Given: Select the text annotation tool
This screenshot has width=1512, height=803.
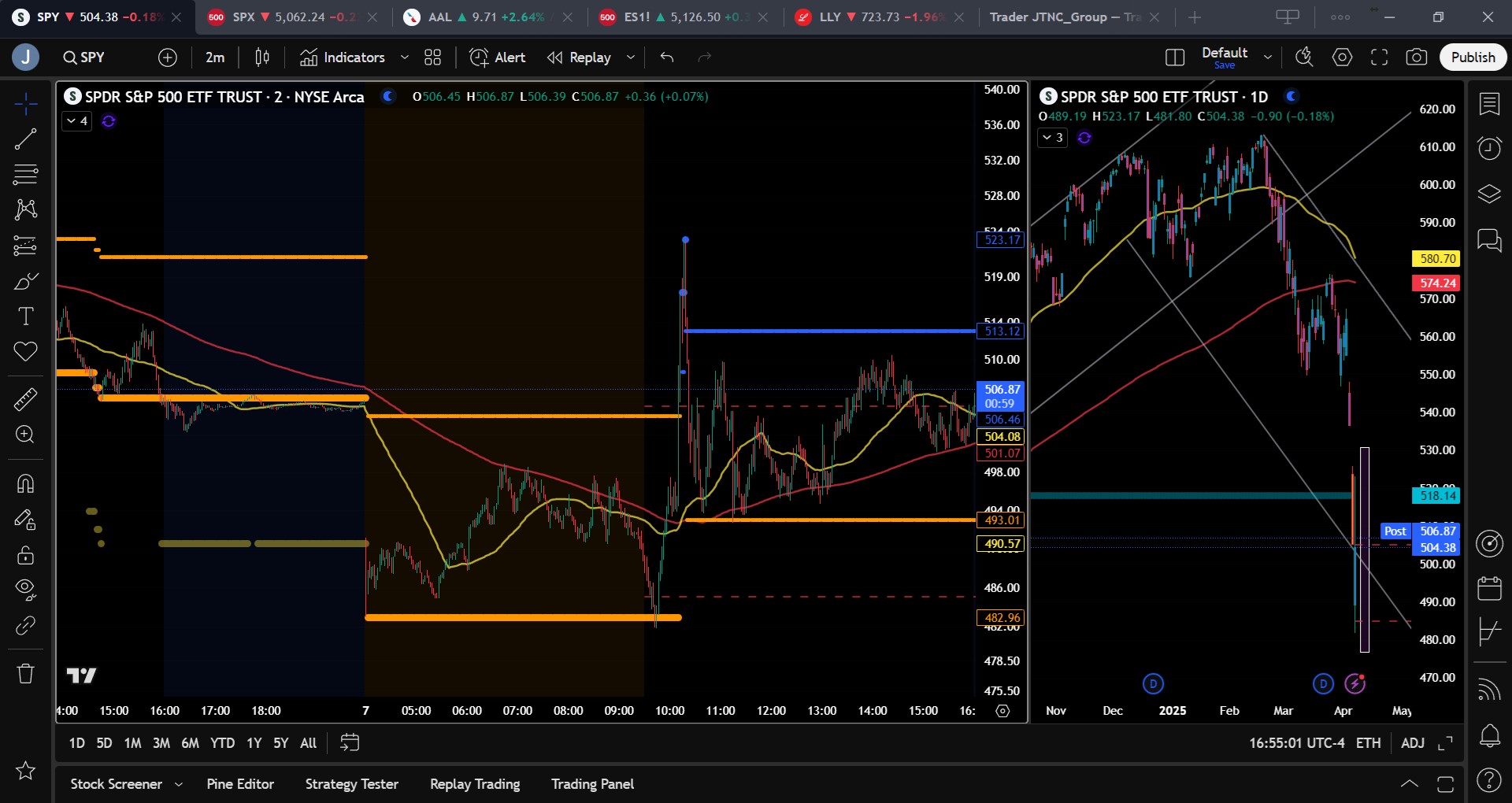Looking at the screenshot, I should click(25, 316).
